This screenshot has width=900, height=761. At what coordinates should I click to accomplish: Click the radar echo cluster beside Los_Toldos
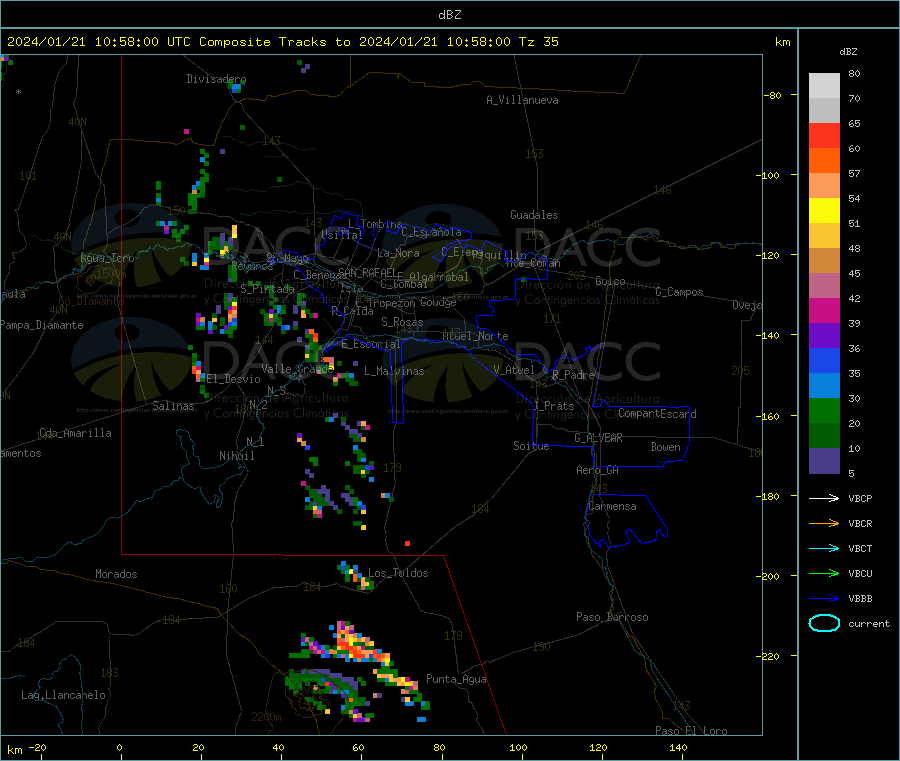click(x=356, y=576)
